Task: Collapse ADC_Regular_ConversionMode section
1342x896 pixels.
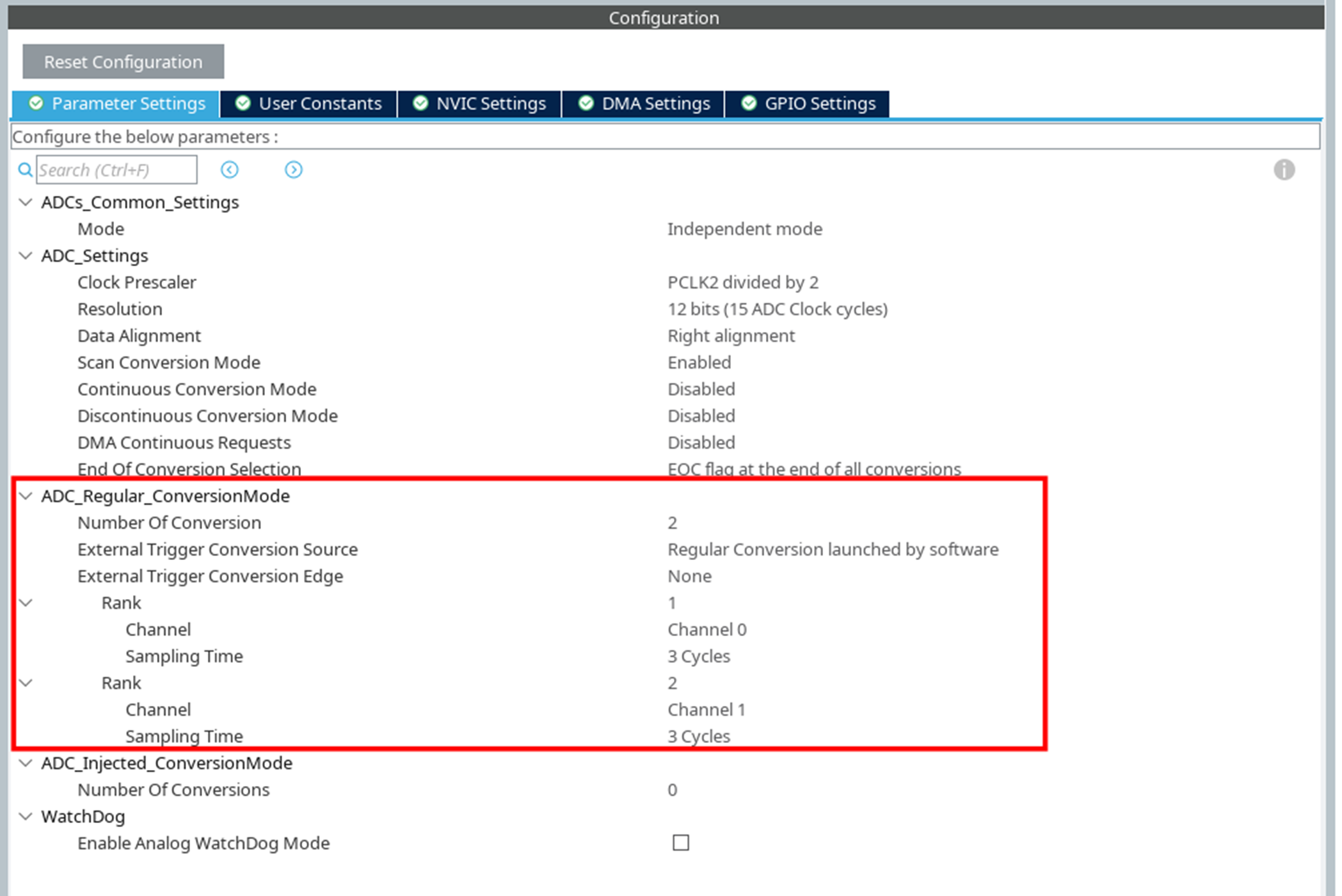Action: [26, 496]
